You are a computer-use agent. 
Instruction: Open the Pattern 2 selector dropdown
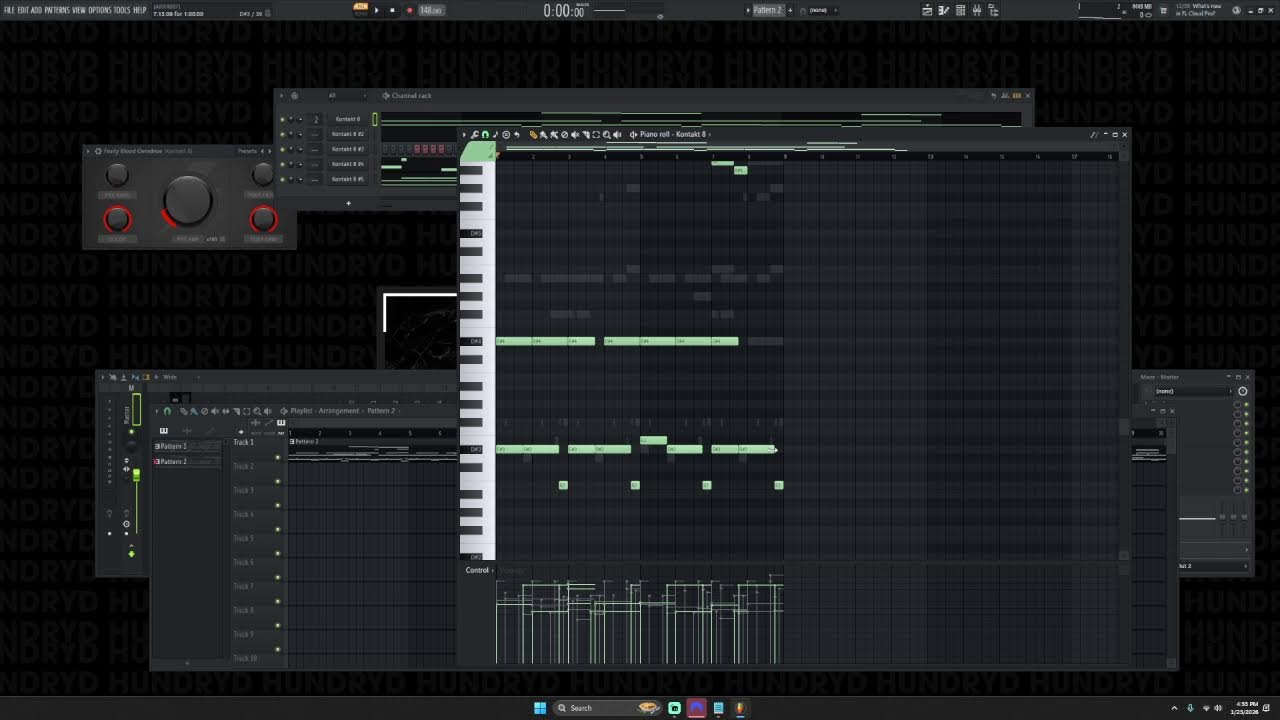767,10
